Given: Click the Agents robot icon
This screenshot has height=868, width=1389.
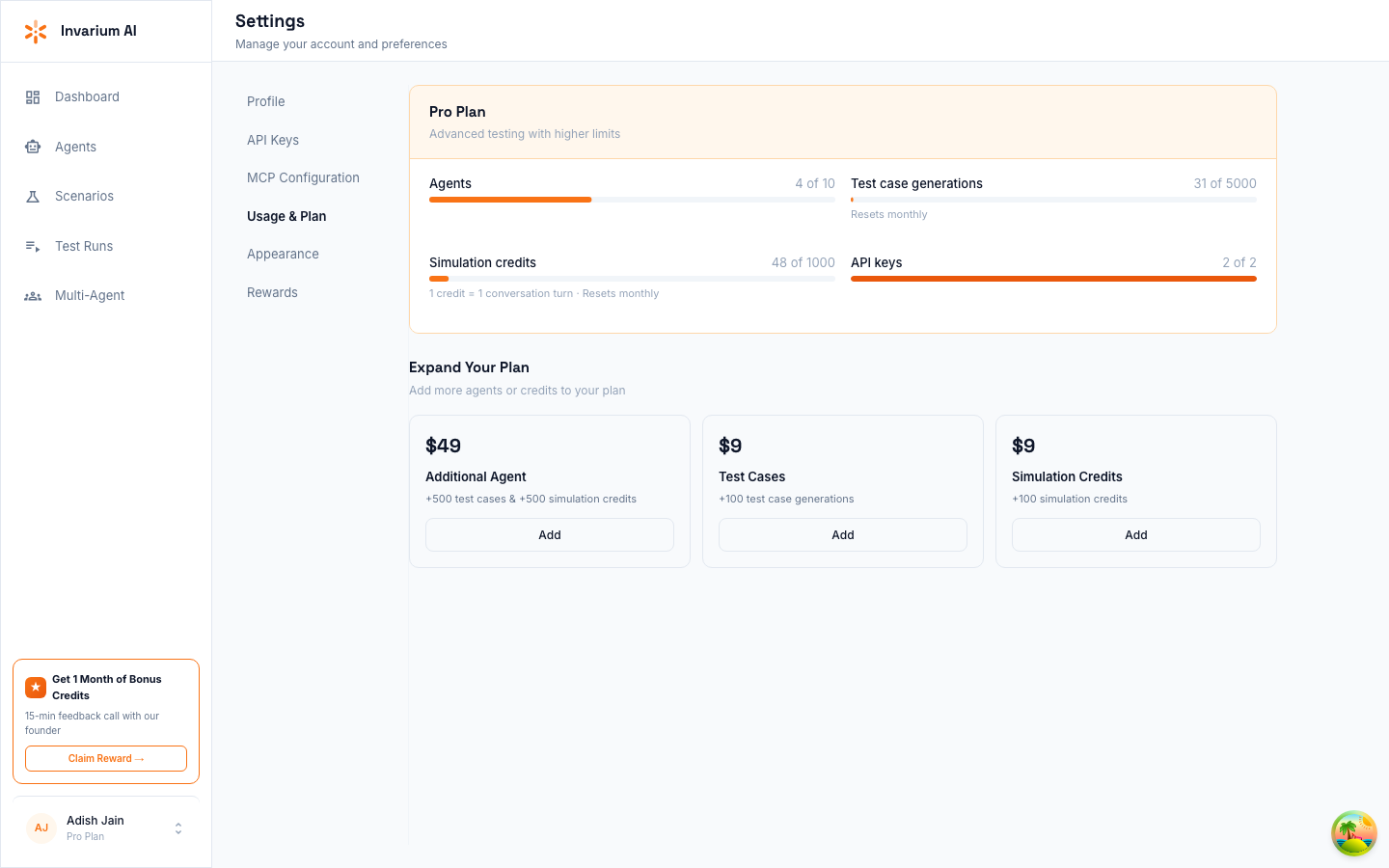Looking at the screenshot, I should point(33,147).
